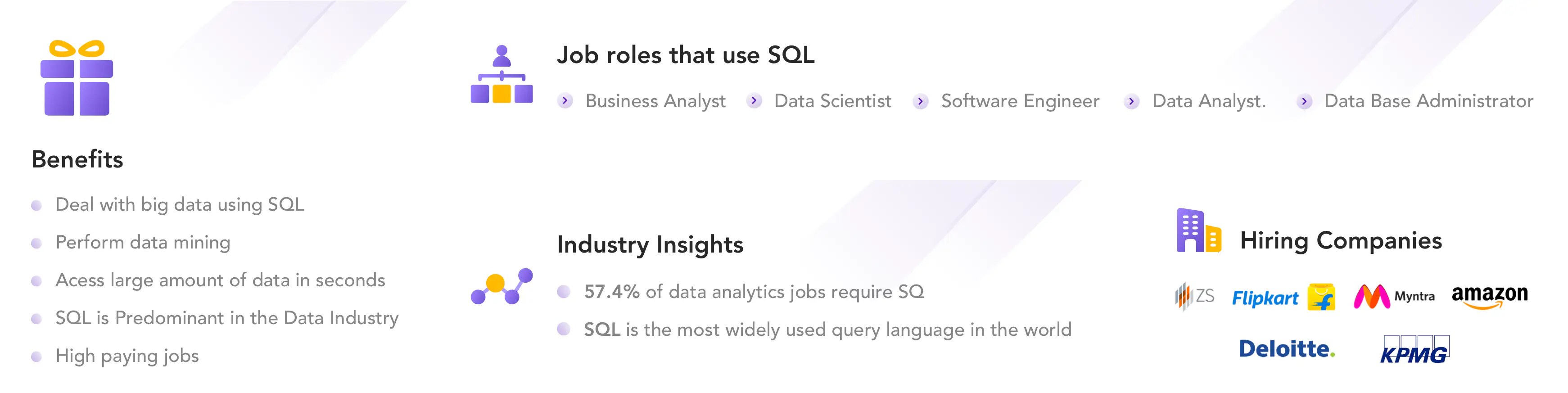
Task: Click the Deal with big data using SQL text
Action: (180, 204)
